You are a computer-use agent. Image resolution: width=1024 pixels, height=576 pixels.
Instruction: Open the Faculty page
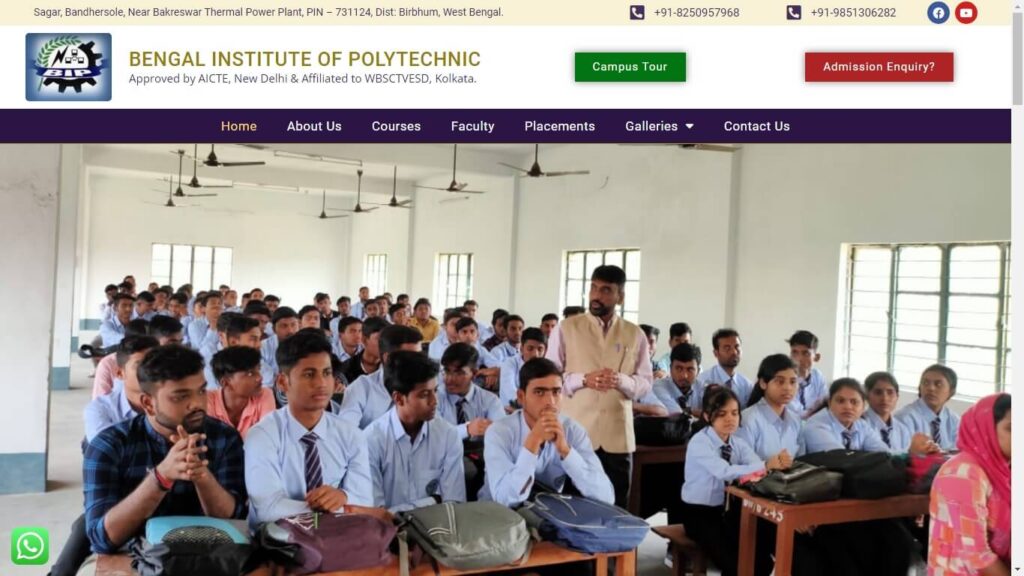[x=472, y=126]
